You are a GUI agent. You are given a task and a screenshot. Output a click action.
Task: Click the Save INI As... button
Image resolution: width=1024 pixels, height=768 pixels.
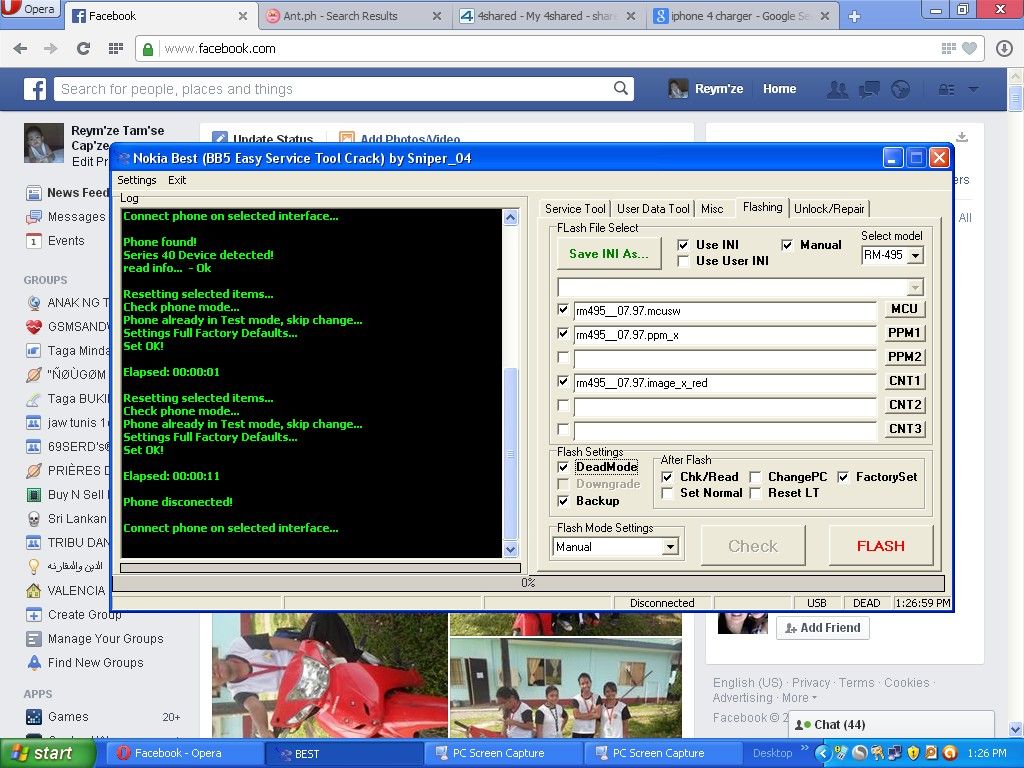click(608, 254)
